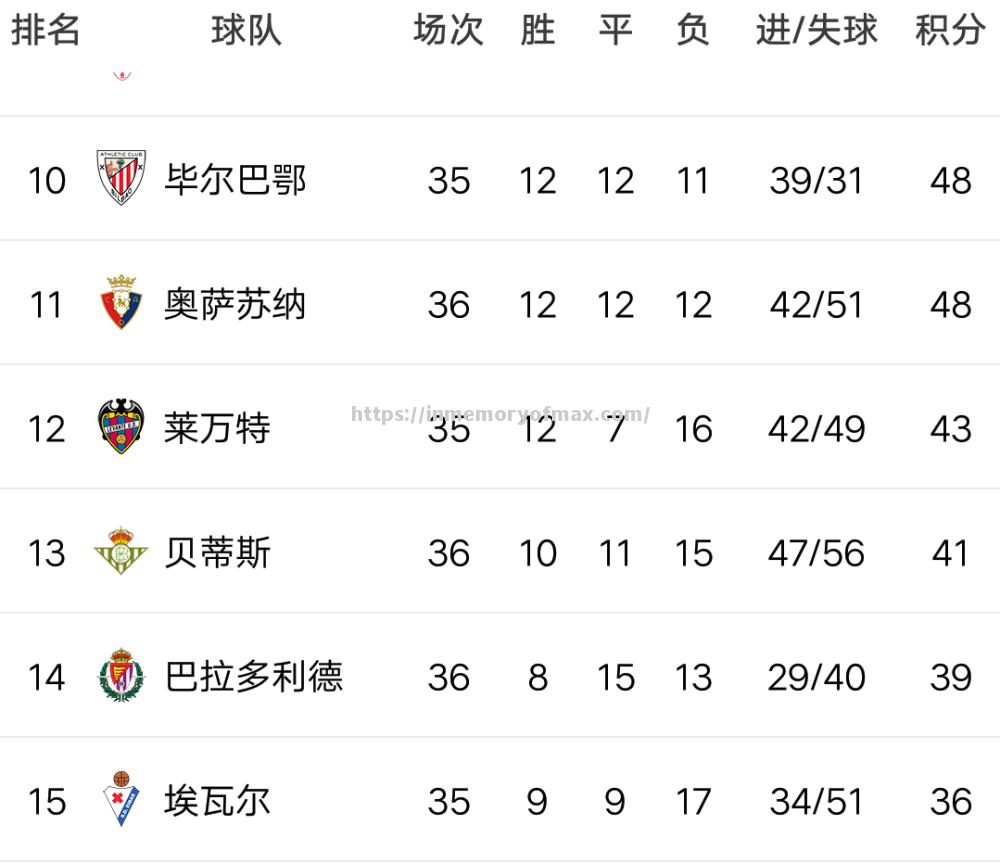Click the 进/失球 column header
Image resolution: width=1000 pixels, height=863 pixels.
pos(816,31)
